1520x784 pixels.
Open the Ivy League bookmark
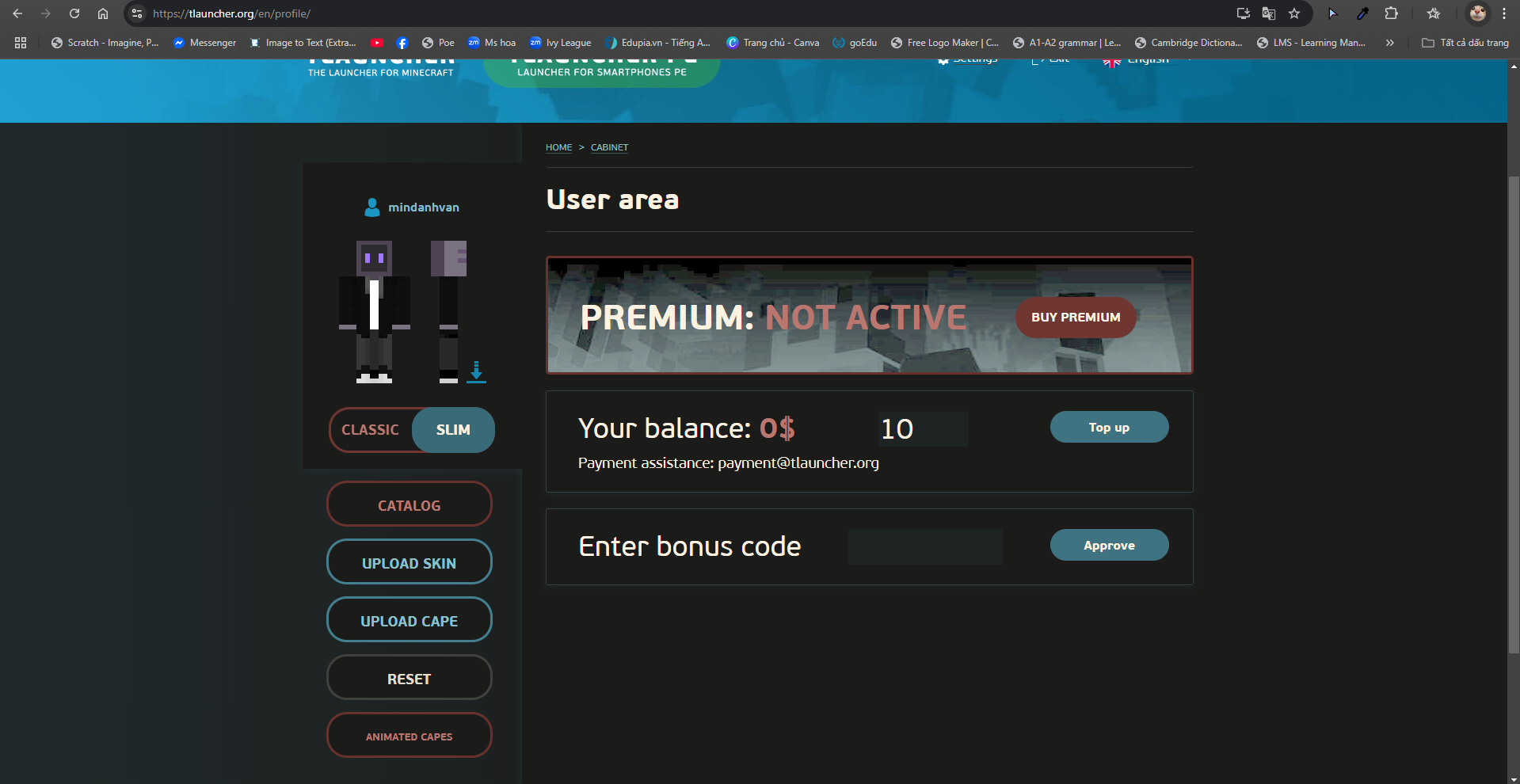(x=560, y=43)
